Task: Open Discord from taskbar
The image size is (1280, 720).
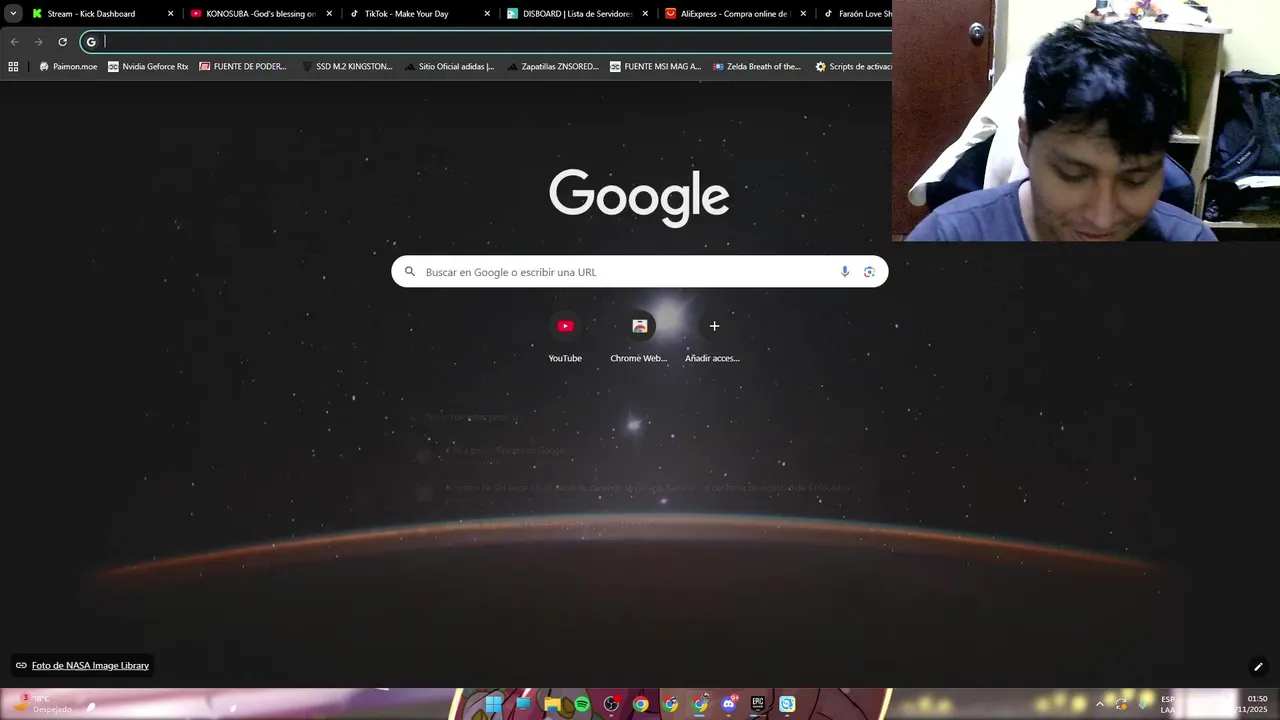Action: 729,704
